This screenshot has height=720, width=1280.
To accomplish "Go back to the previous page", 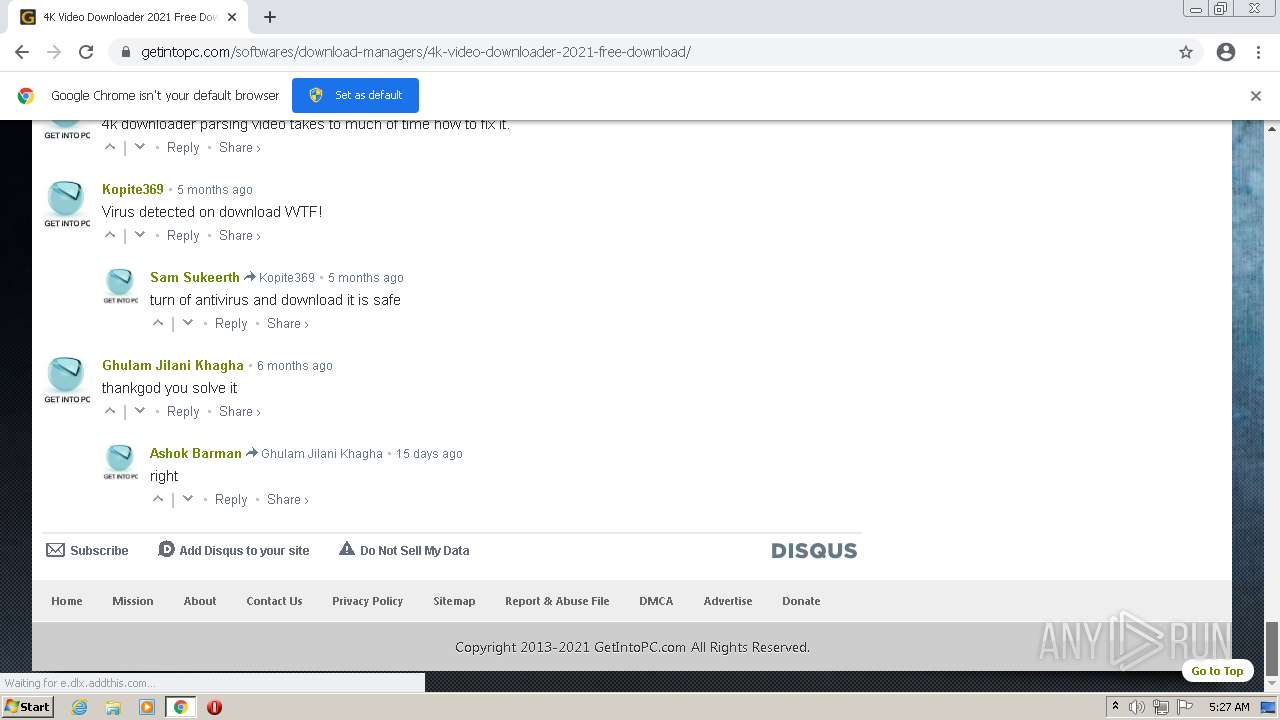I will pos(22,52).
